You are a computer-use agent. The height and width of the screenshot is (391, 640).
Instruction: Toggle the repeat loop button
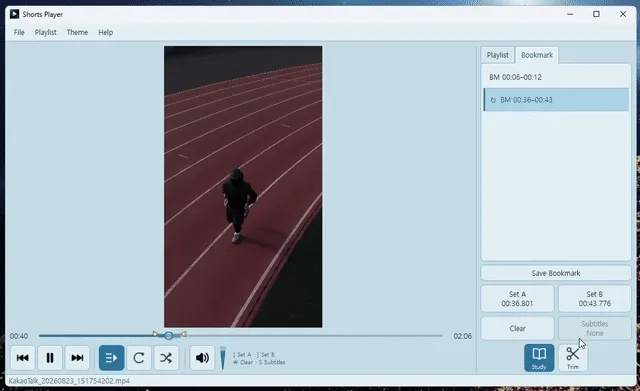coord(139,358)
